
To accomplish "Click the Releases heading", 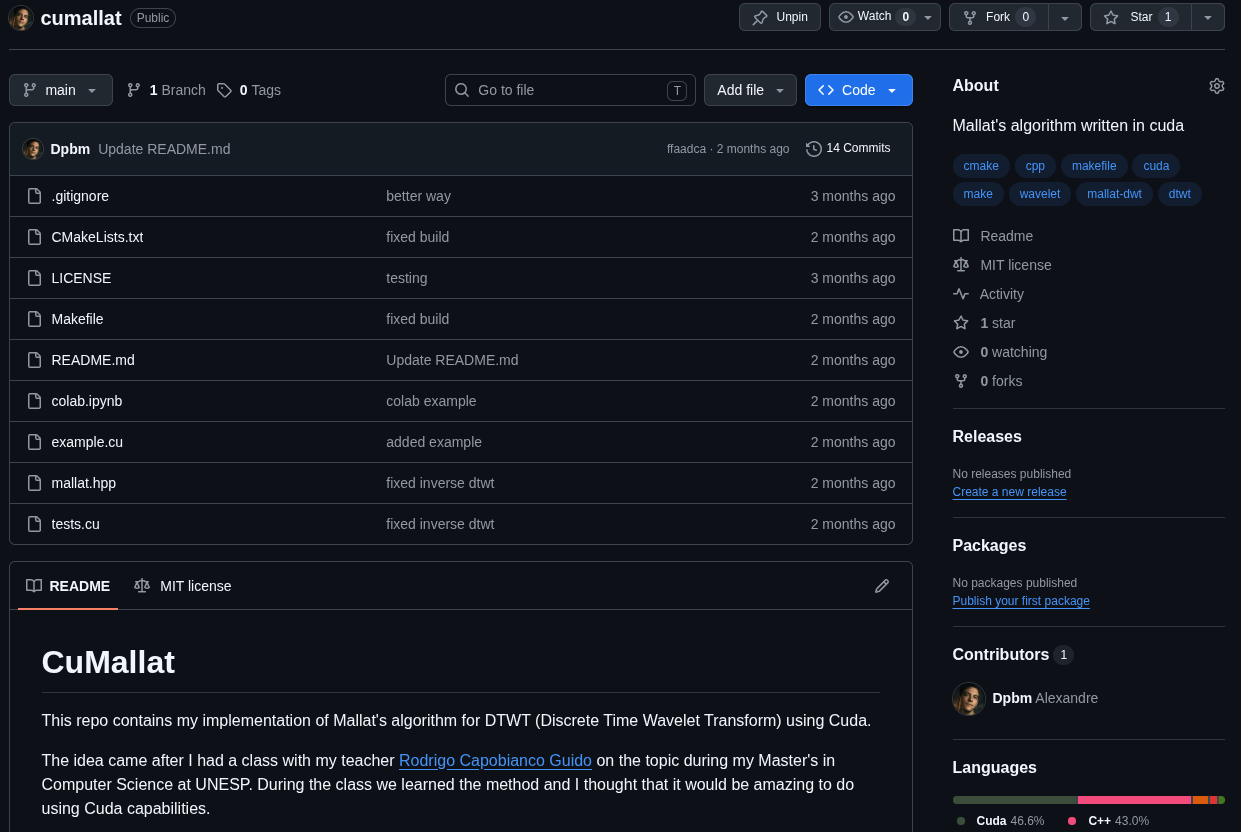I will coord(987,437).
